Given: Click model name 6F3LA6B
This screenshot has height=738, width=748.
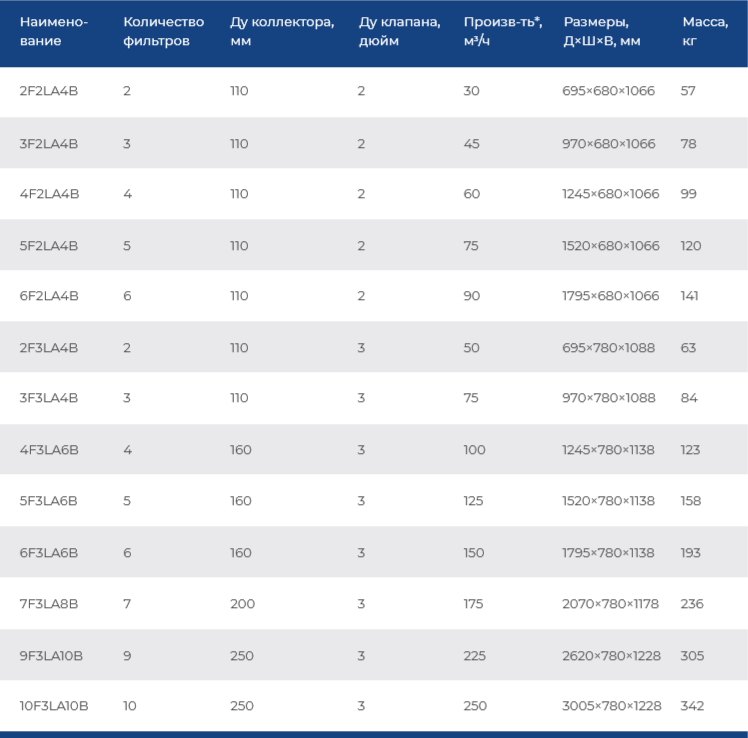Looking at the screenshot, I should tap(49, 553).
